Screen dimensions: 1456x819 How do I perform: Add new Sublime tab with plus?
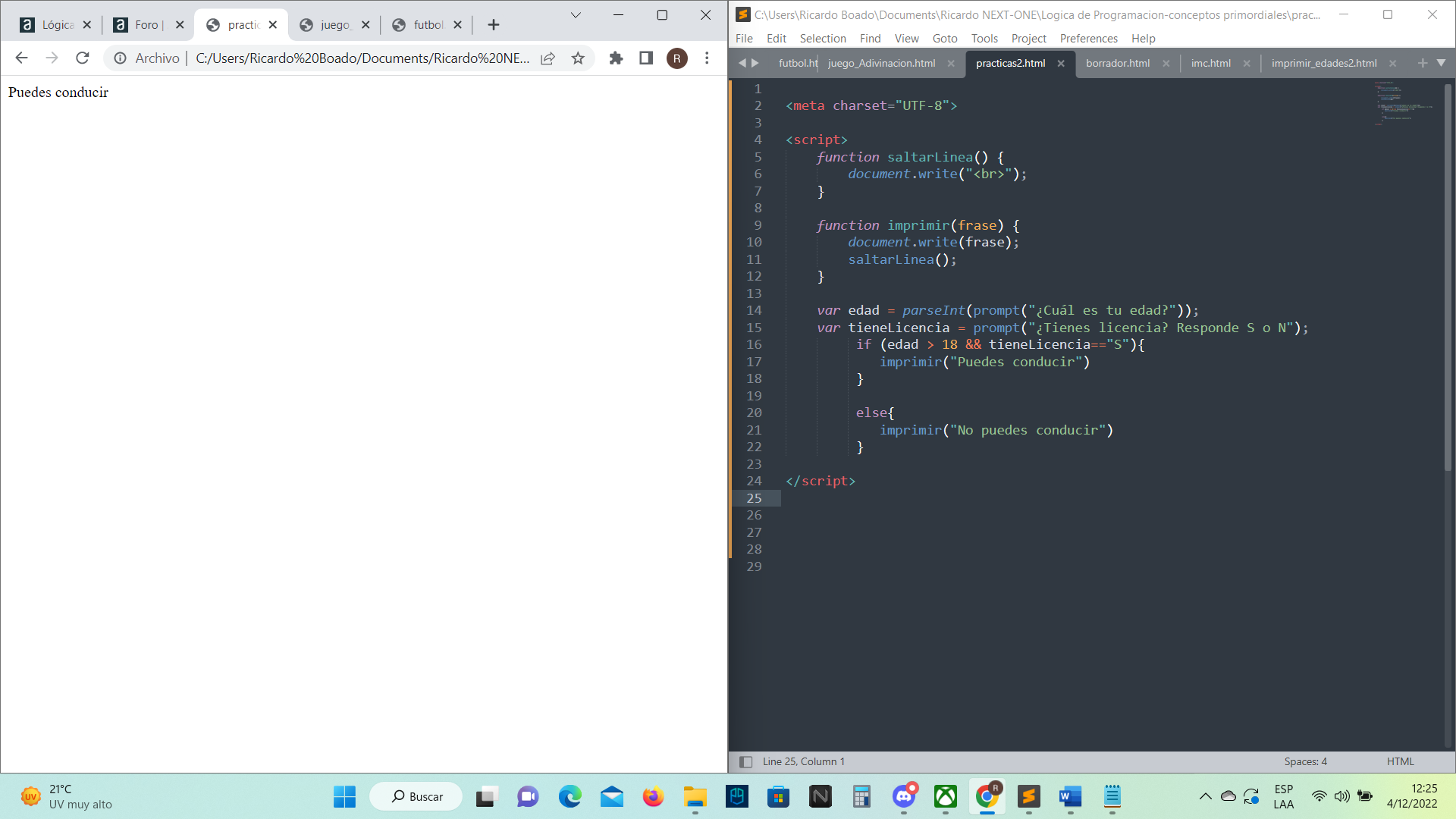click(x=1423, y=63)
